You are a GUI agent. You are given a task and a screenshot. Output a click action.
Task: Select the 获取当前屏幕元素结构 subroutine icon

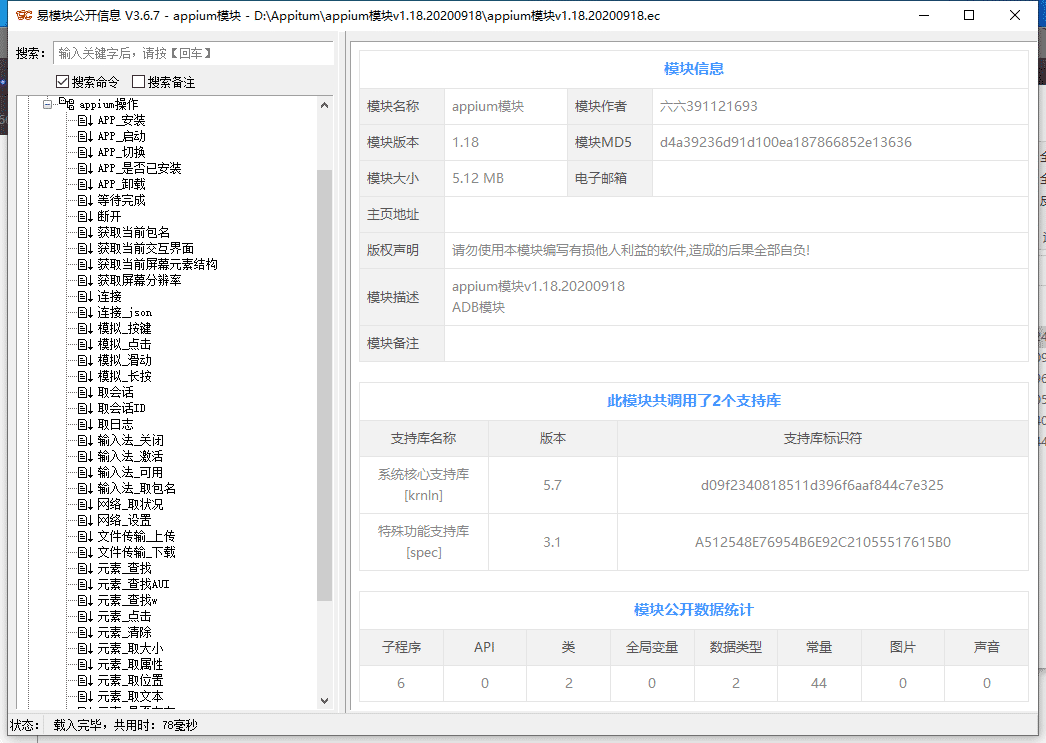[85, 264]
